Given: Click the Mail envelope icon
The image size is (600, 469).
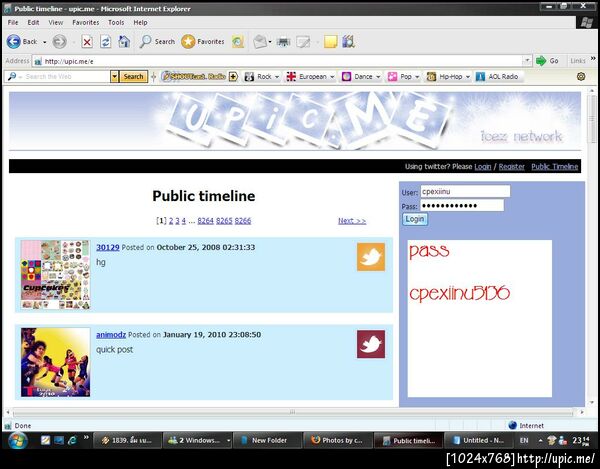Looking at the screenshot, I should pyautogui.click(x=260, y=41).
